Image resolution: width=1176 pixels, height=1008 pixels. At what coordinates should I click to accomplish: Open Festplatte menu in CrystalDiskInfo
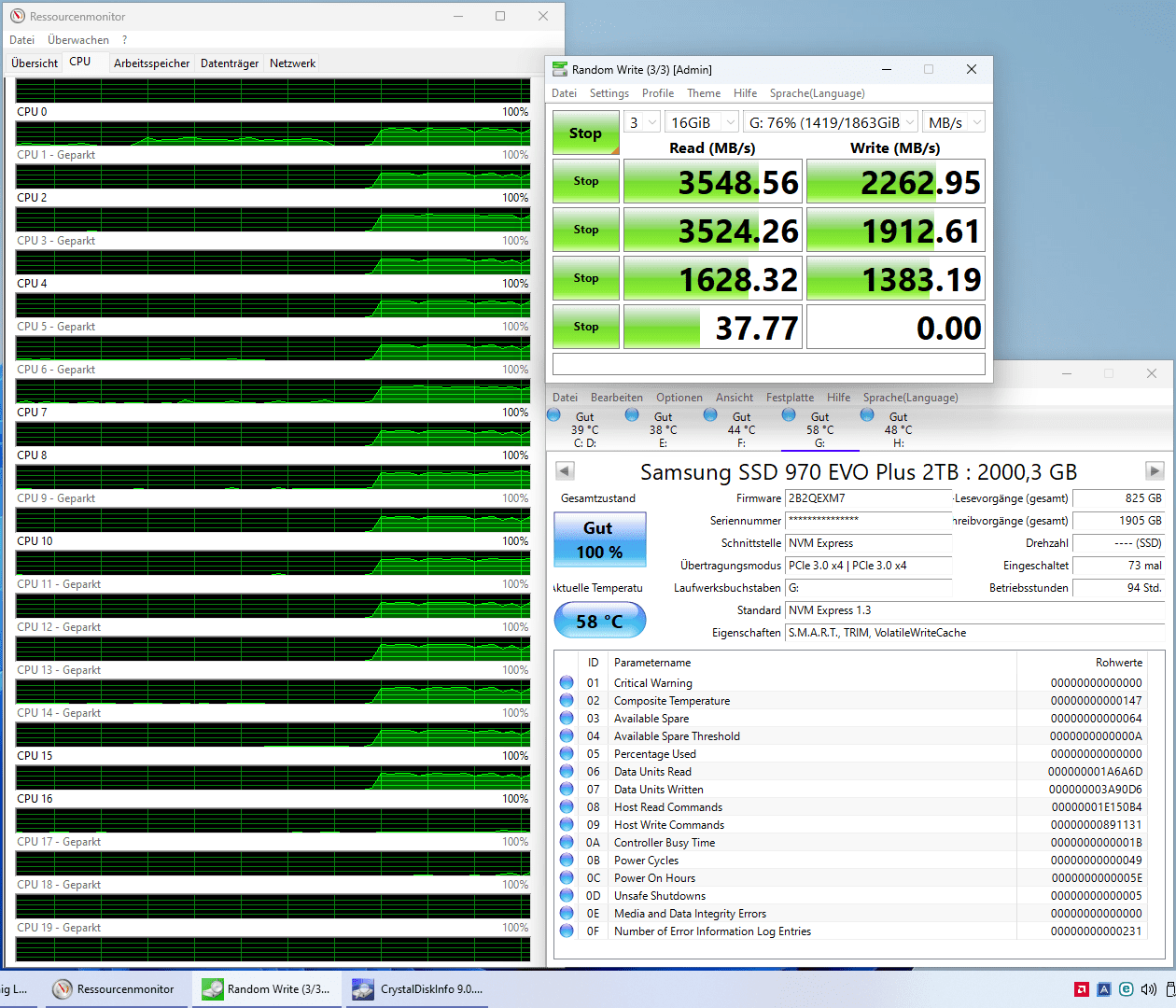[x=790, y=398]
